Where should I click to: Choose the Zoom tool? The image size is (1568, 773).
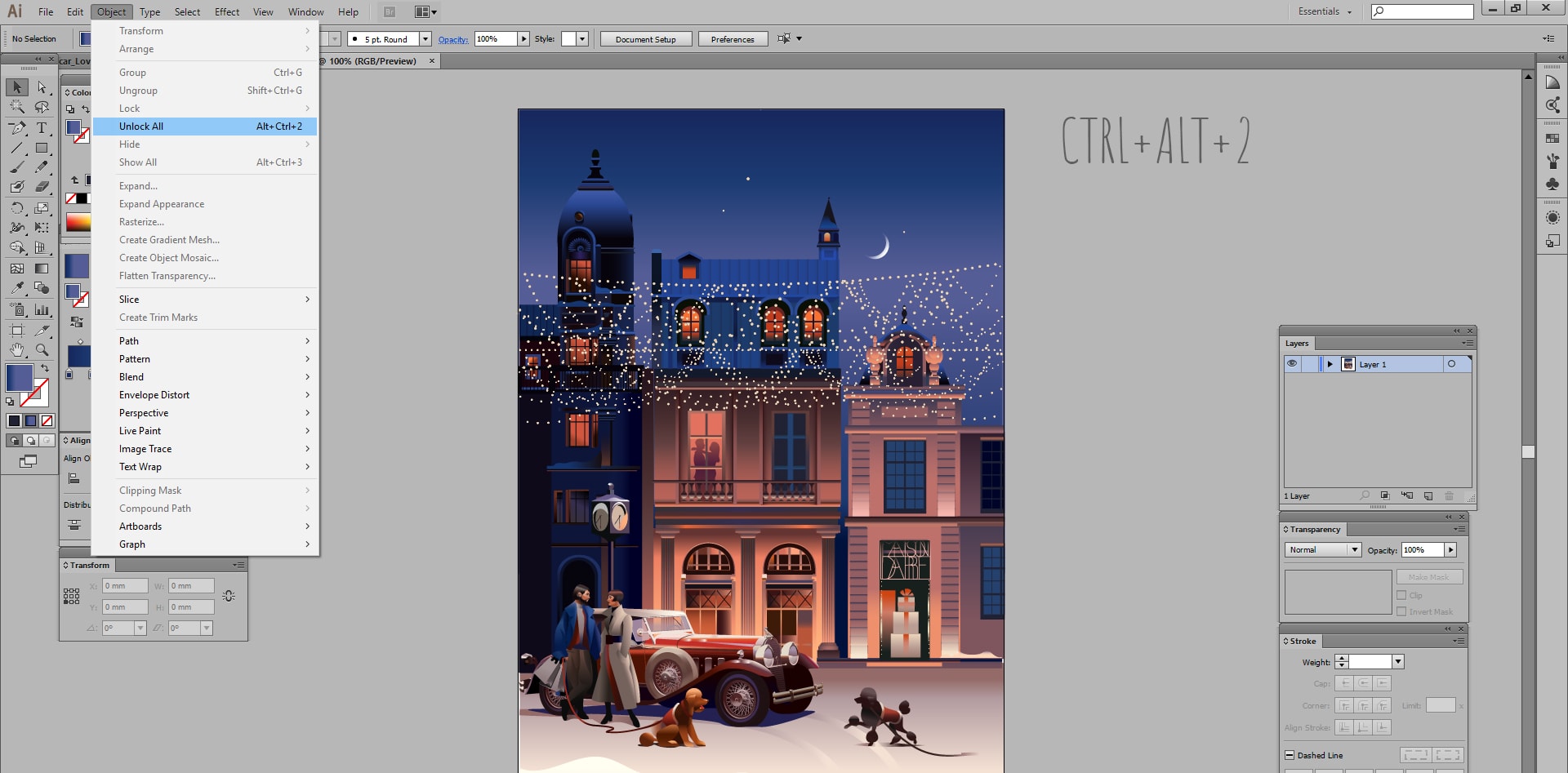(42, 349)
